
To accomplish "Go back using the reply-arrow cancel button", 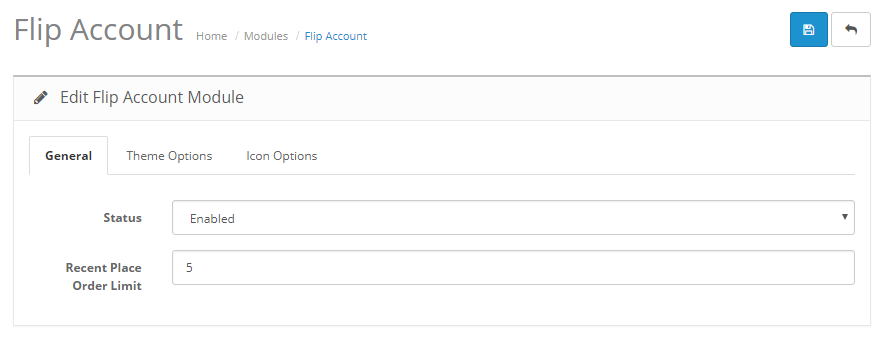I will coord(851,29).
